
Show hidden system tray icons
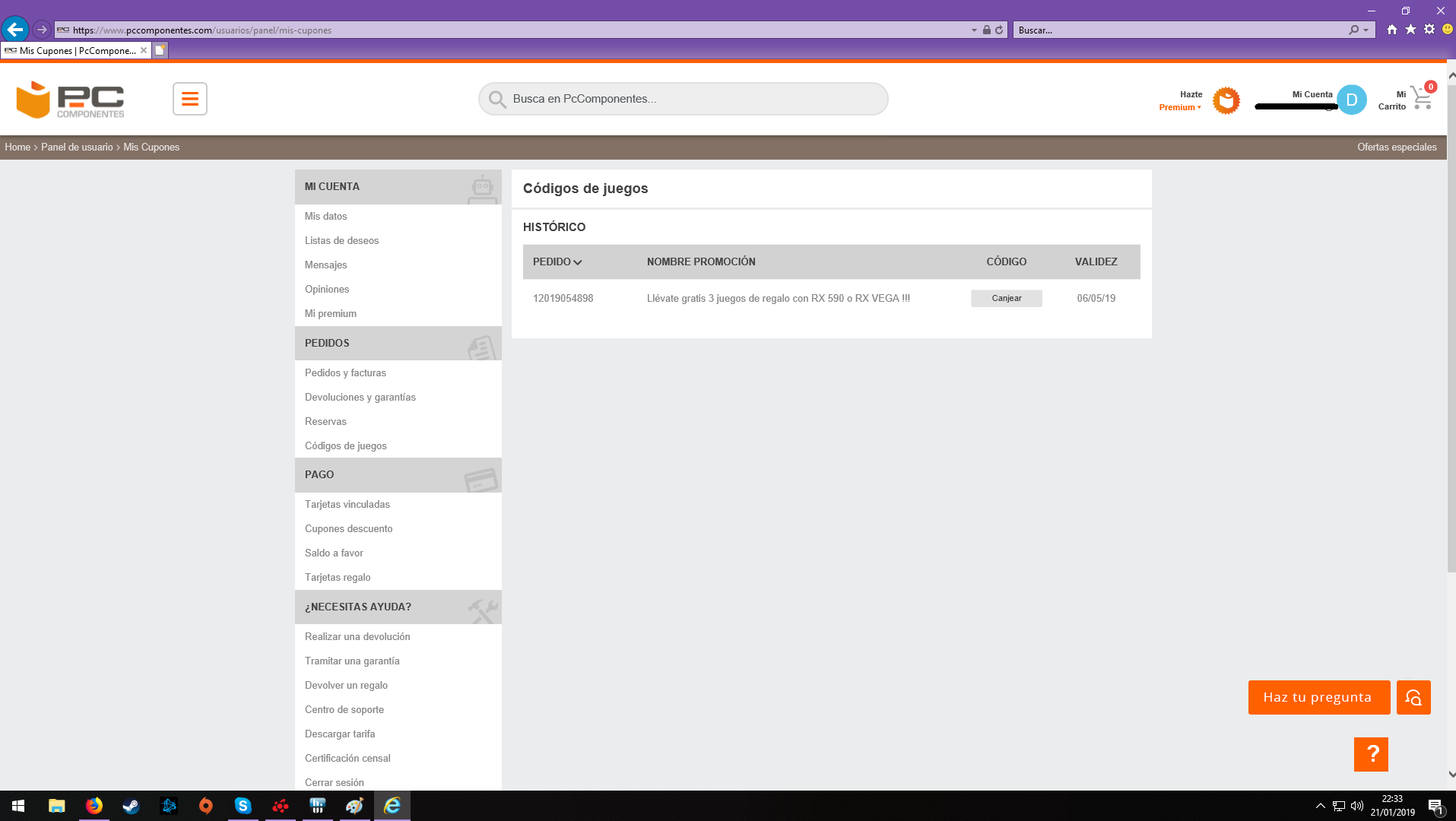(x=1321, y=806)
